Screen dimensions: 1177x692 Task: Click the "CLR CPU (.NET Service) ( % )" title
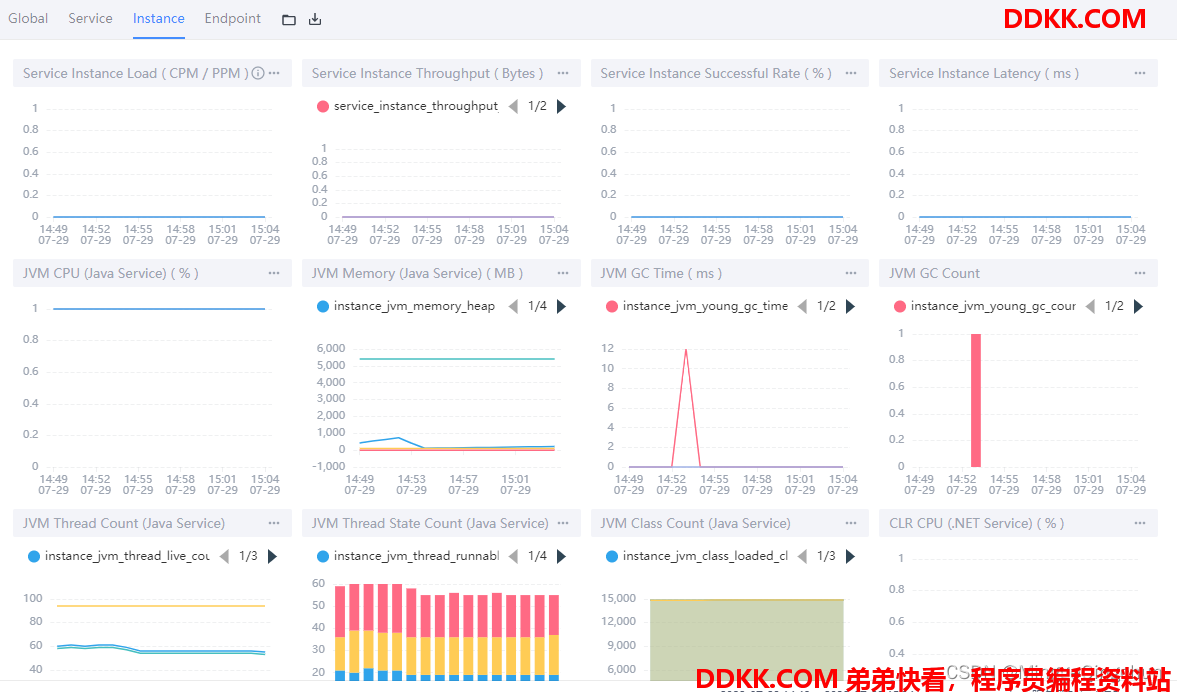(x=977, y=524)
